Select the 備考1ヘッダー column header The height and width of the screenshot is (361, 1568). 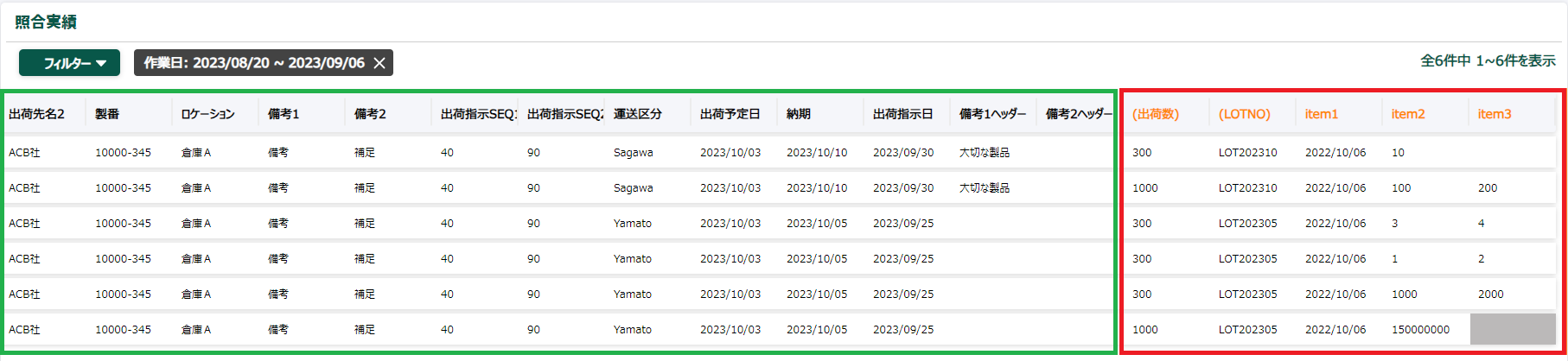pos(993,114)
